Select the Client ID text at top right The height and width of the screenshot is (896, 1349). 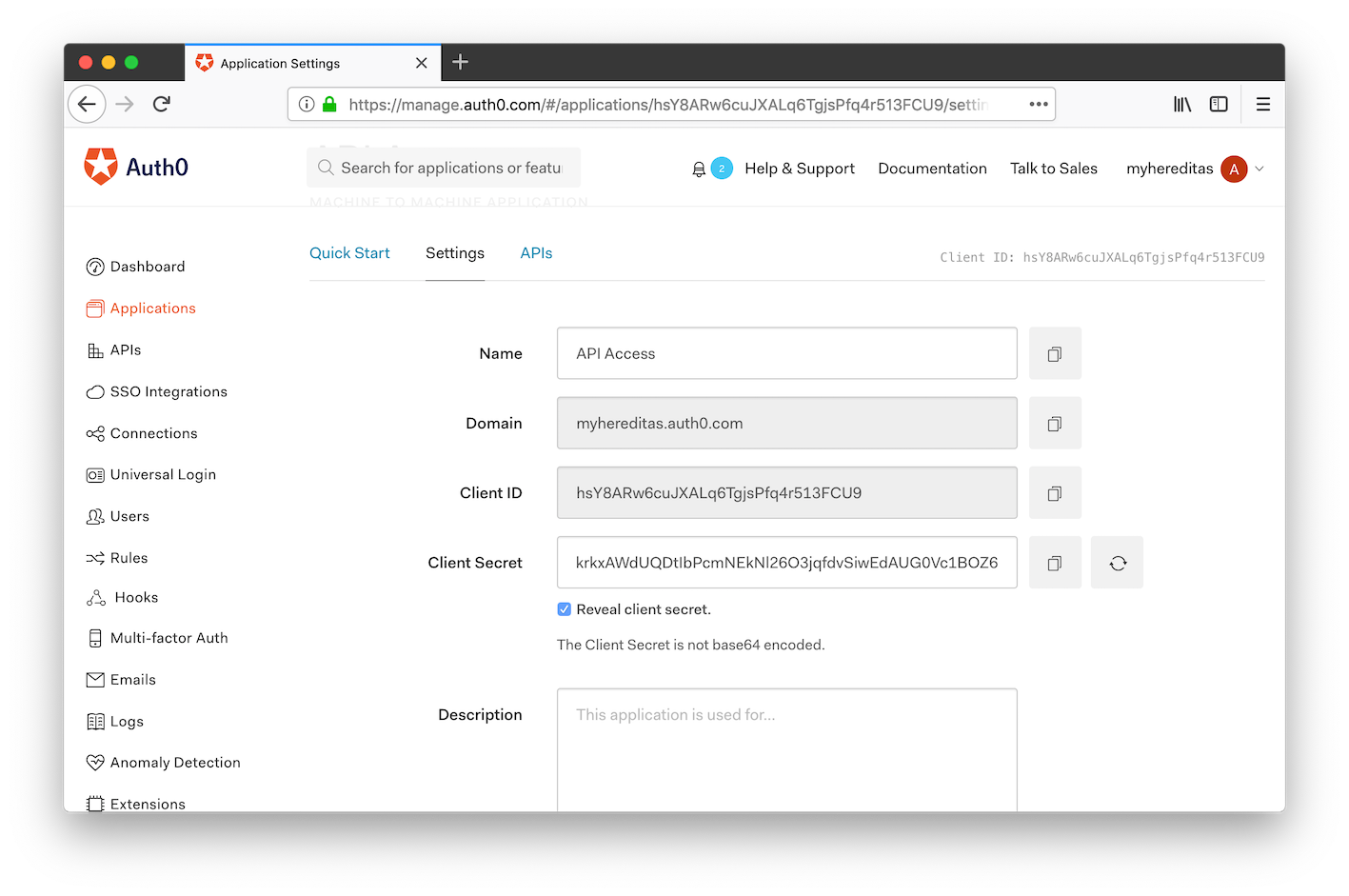(x=1102, y=257)
